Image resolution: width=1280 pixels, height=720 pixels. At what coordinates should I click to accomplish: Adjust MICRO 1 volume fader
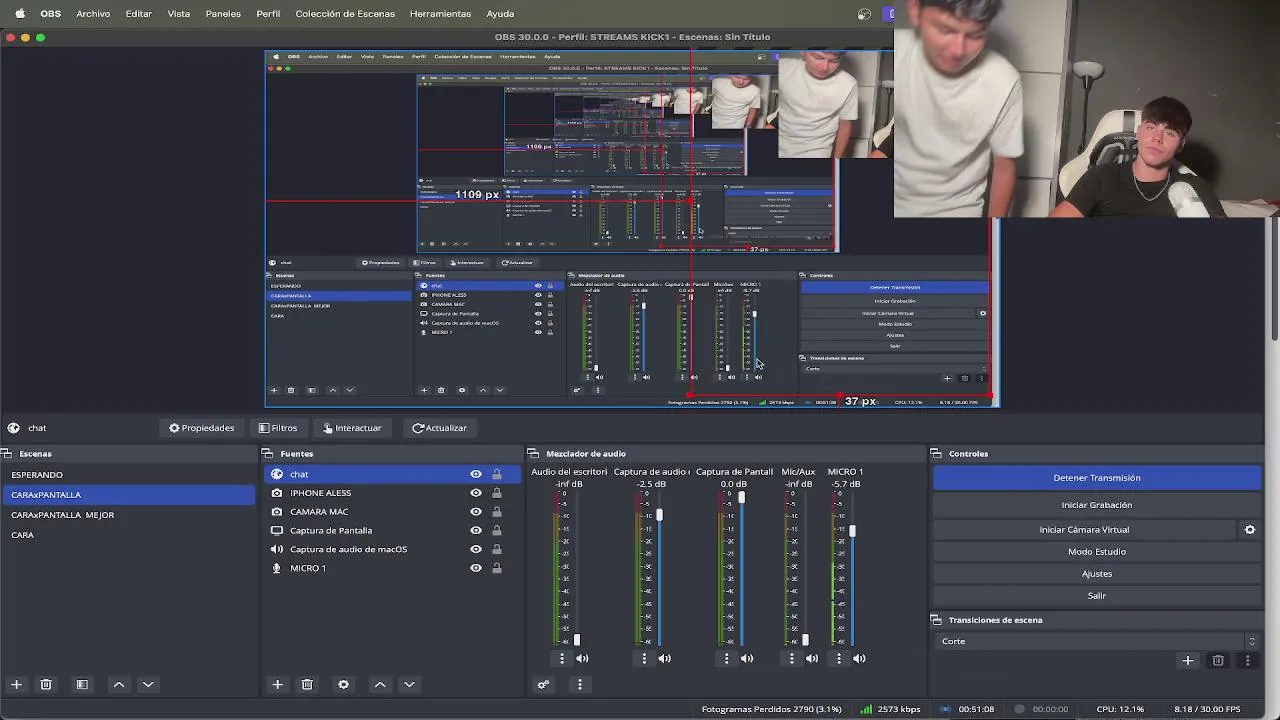(852, 530)
